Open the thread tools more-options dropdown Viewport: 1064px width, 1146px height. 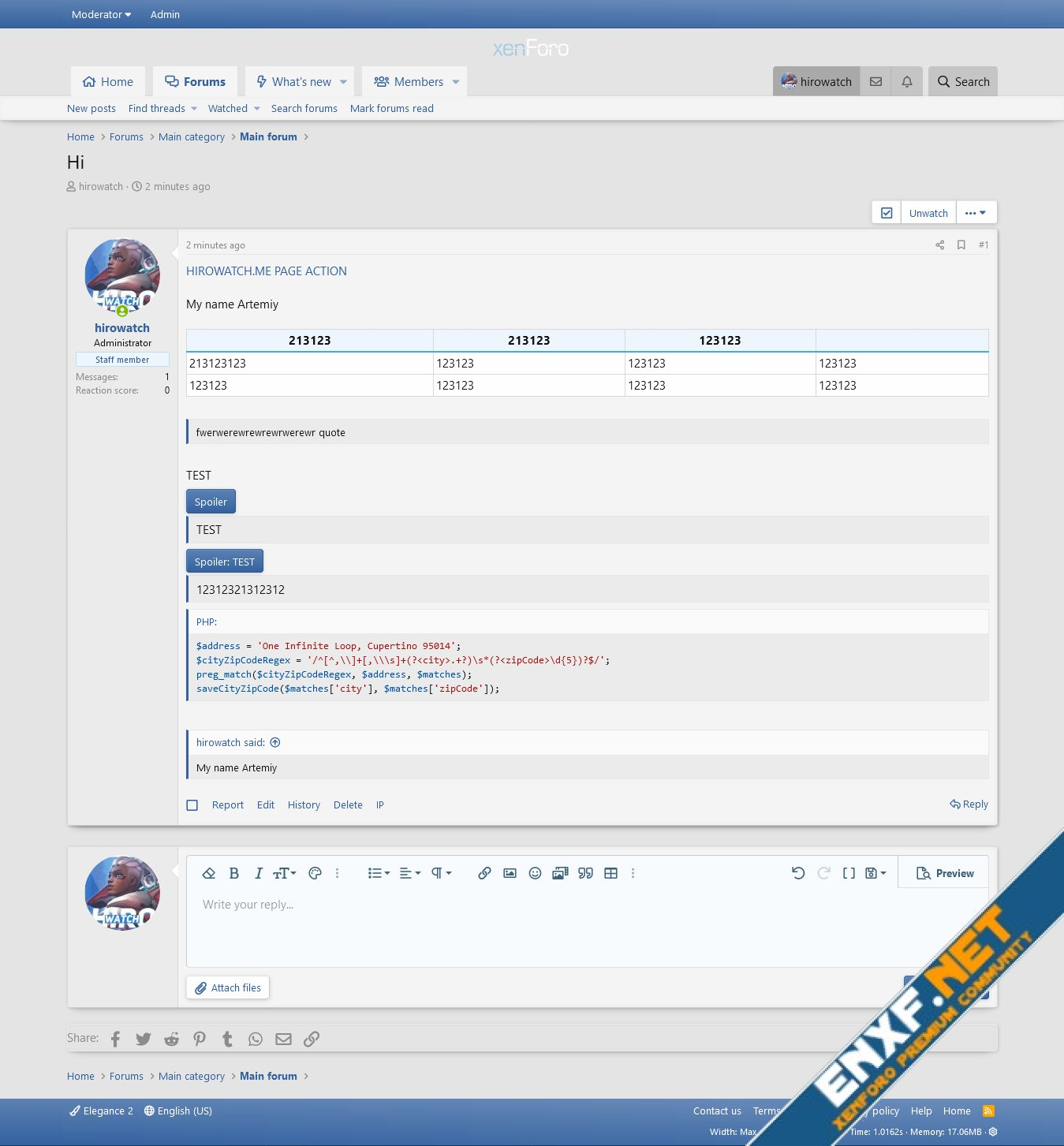click(976, 213)
